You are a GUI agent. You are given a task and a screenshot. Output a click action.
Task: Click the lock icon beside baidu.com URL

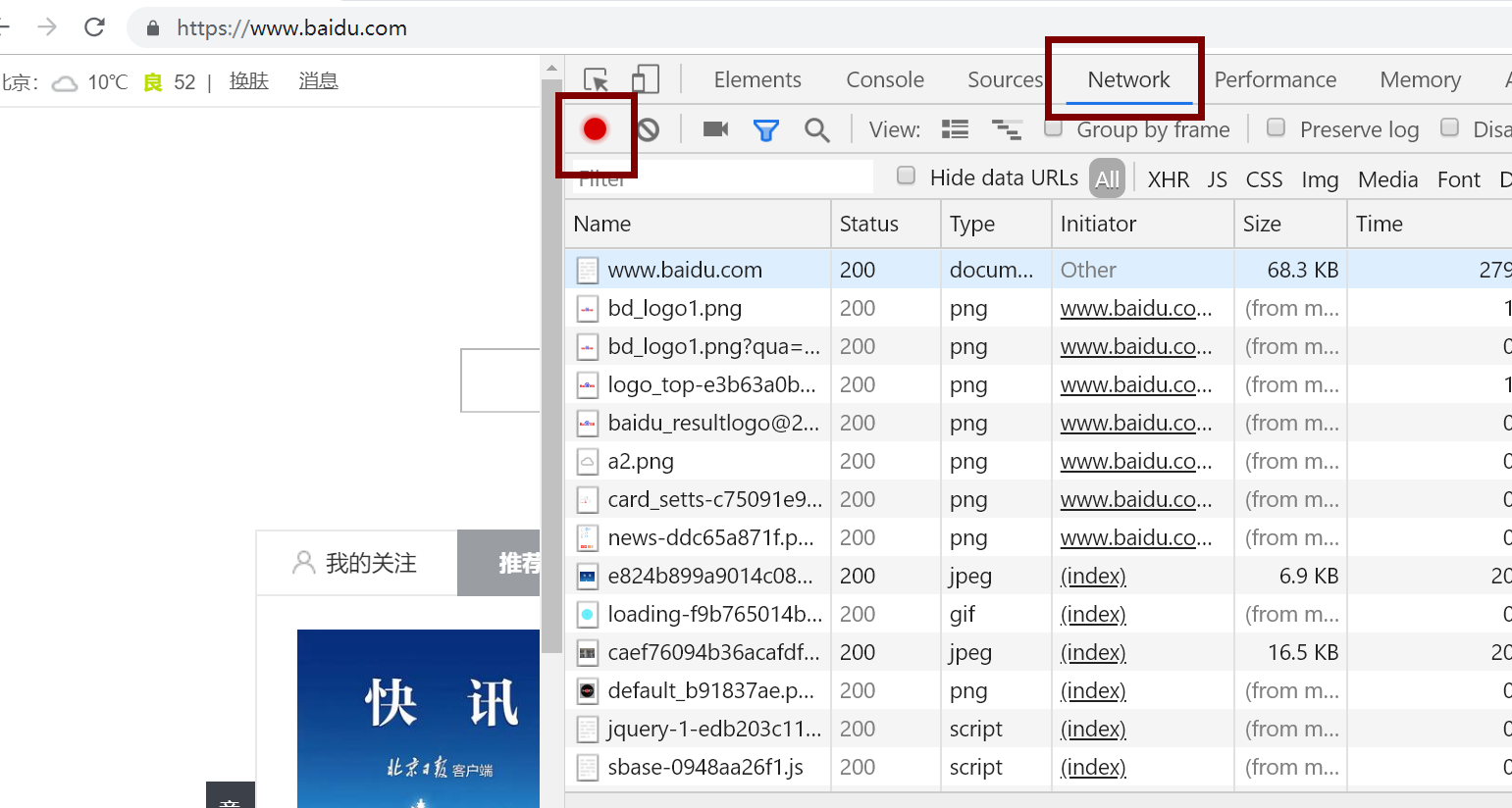[153, 28]
